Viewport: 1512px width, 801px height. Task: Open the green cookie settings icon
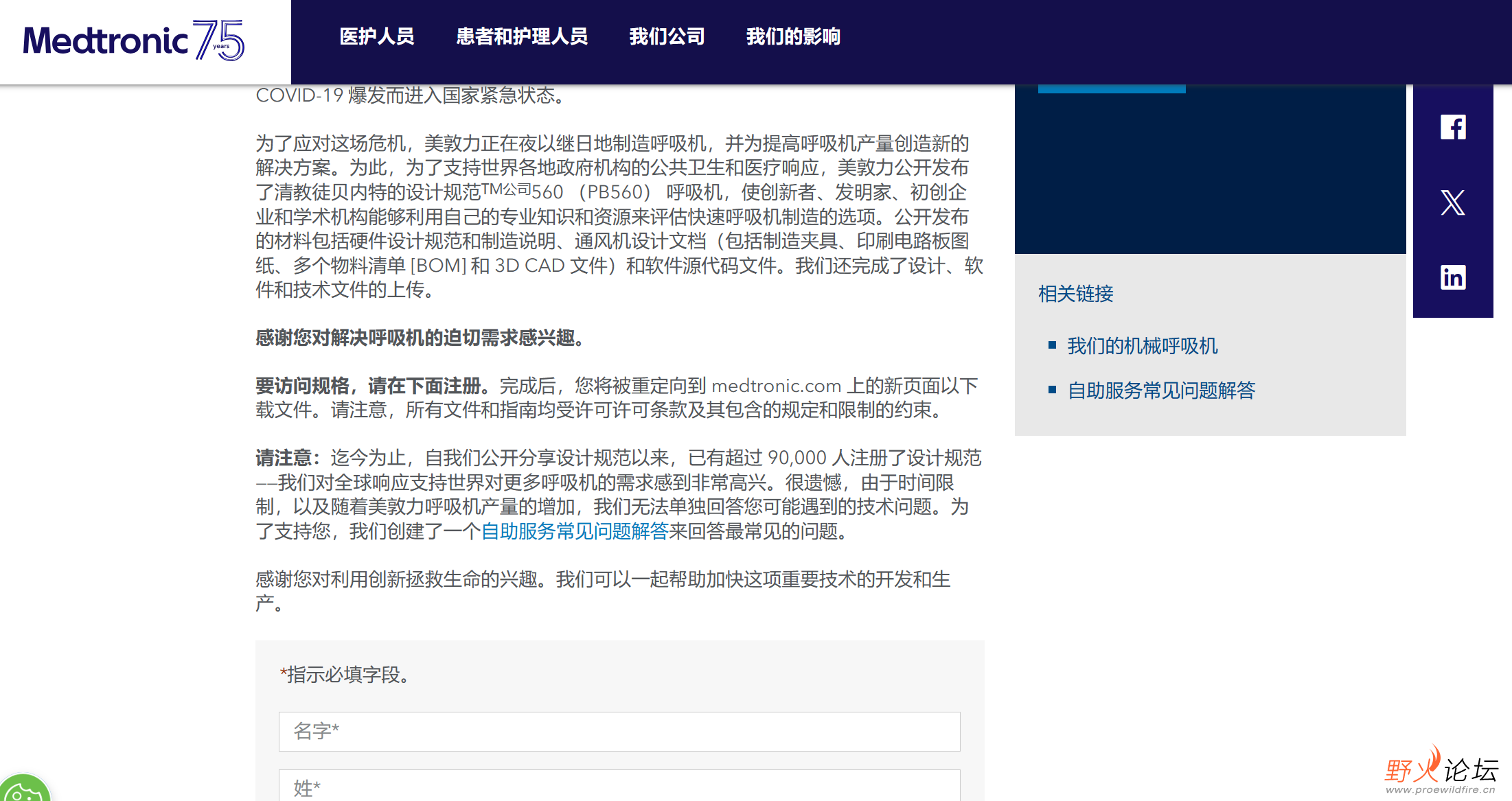coord(24,789)
